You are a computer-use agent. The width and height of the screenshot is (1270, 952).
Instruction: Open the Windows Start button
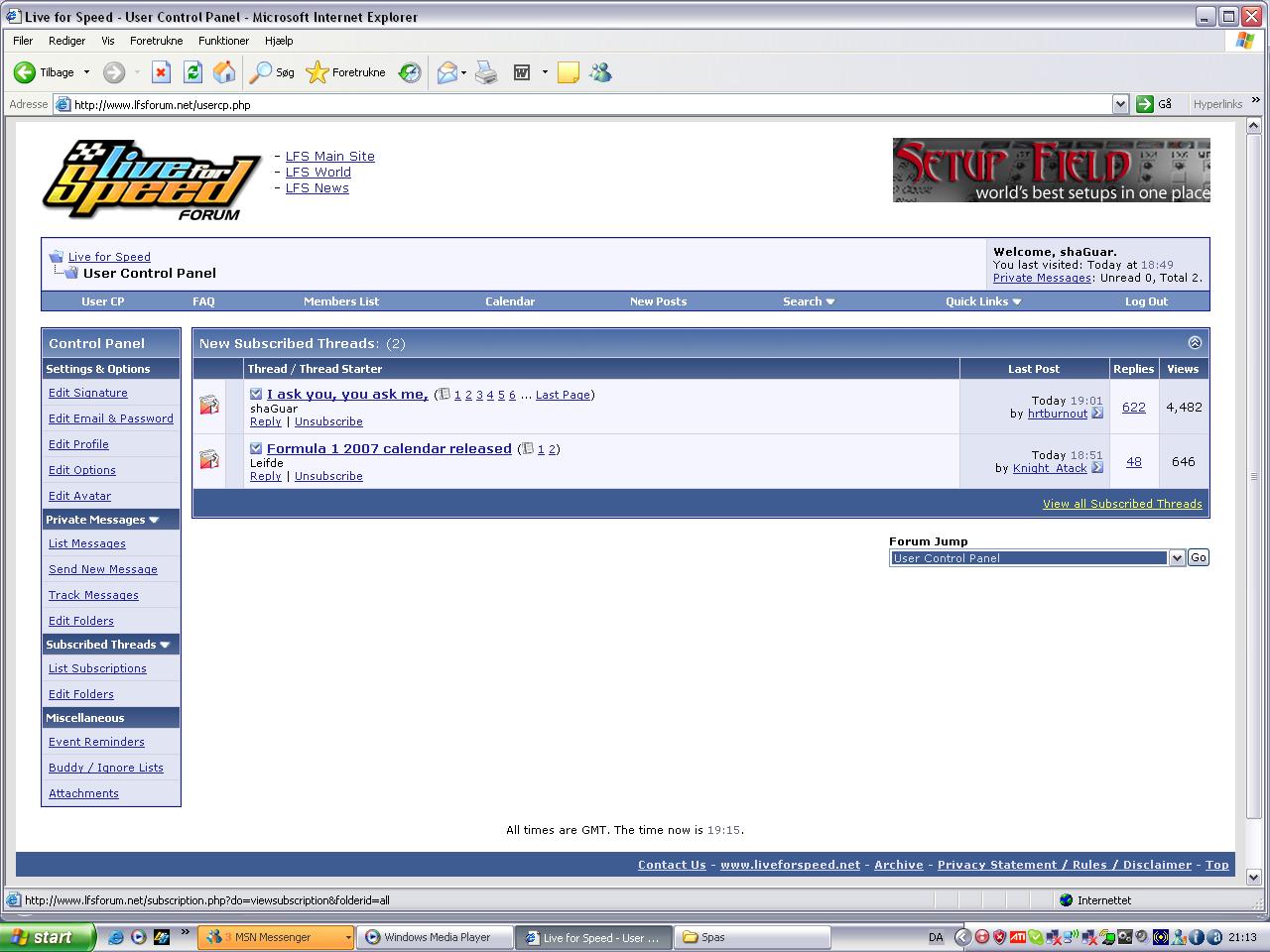point(47,937)
